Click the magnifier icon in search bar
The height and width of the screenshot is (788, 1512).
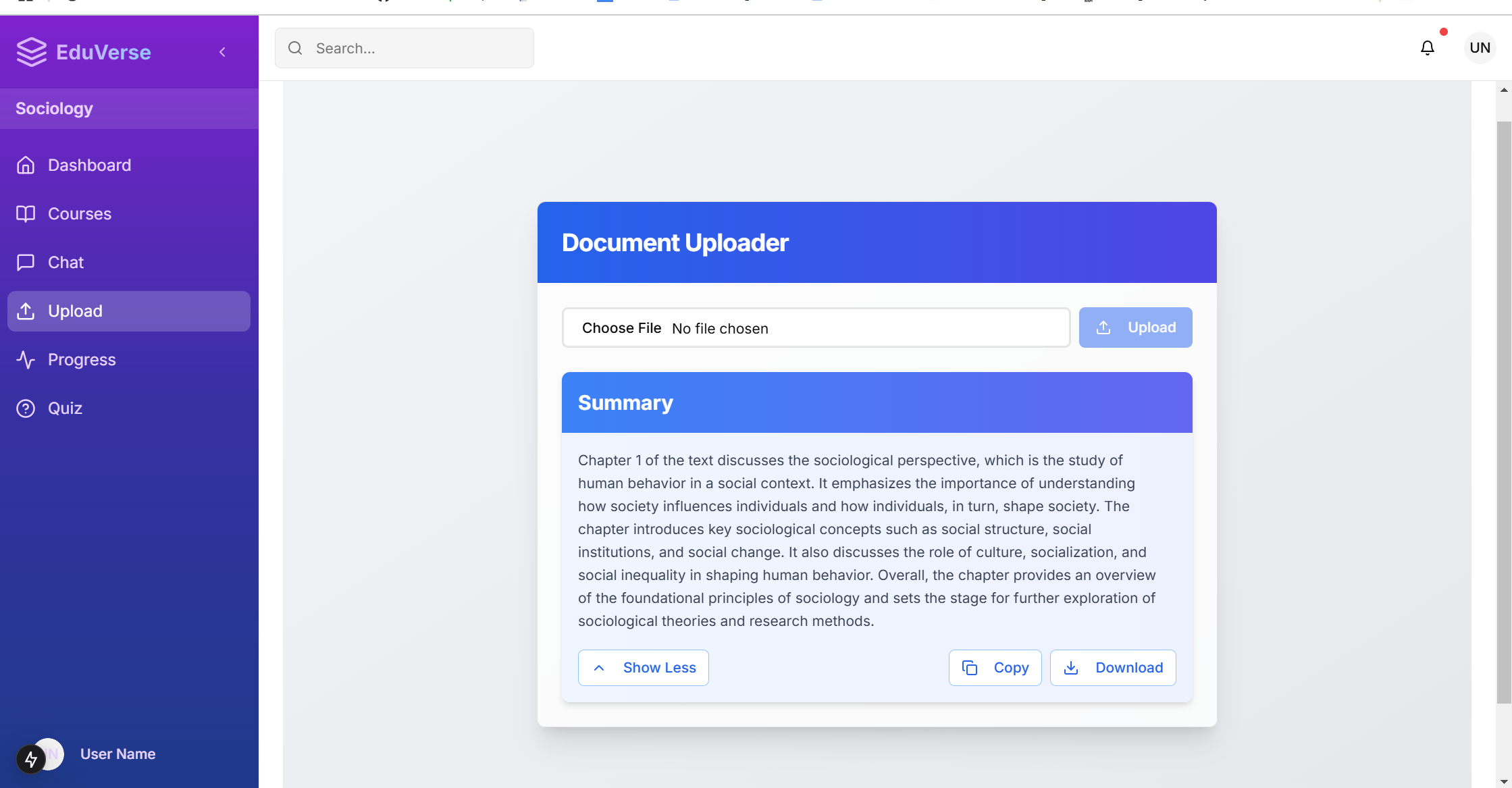click(x=295, y=48)
